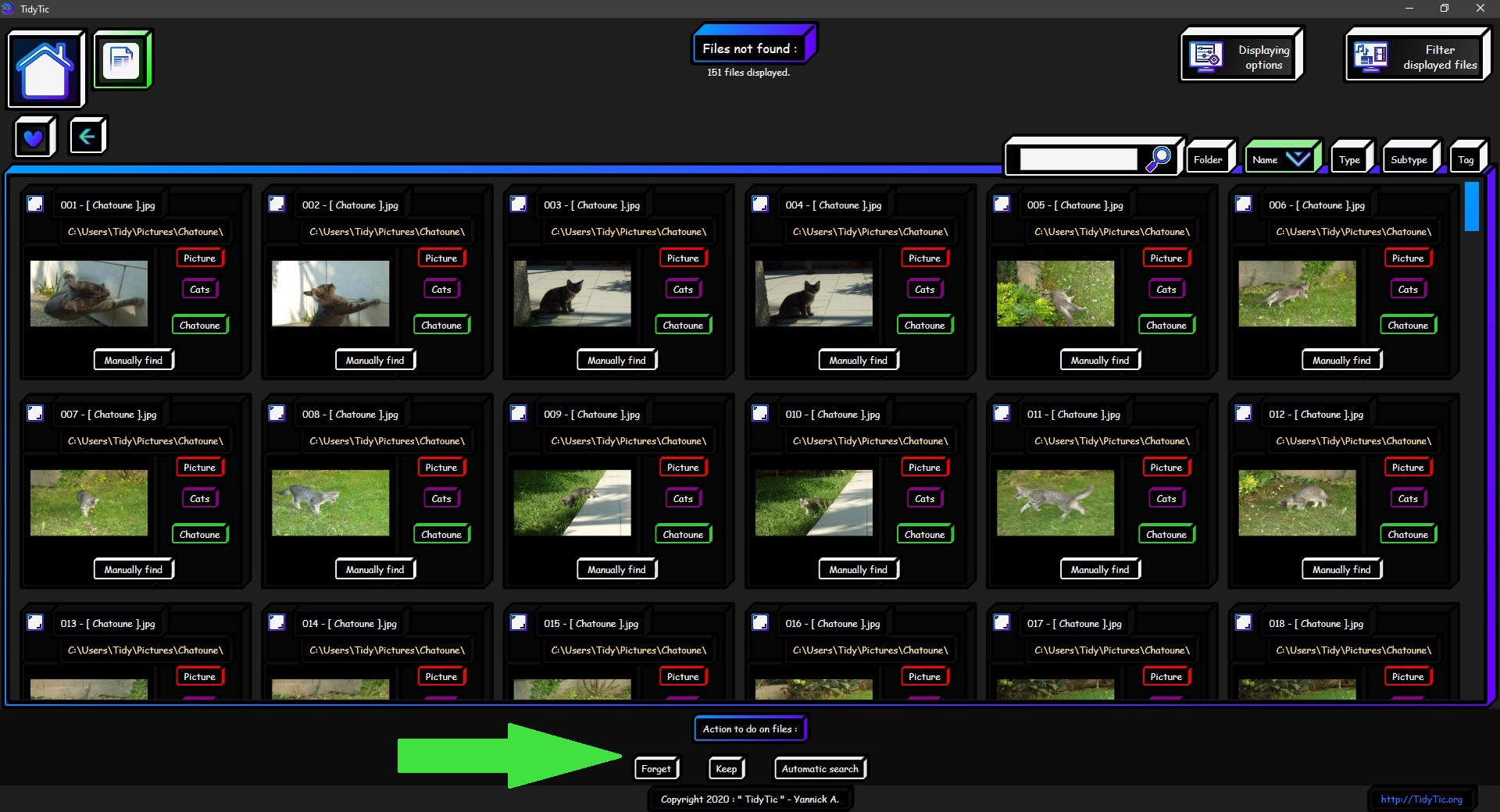Manually find file 011 - [ Chatoune ].jpg

pos(1100,569)
